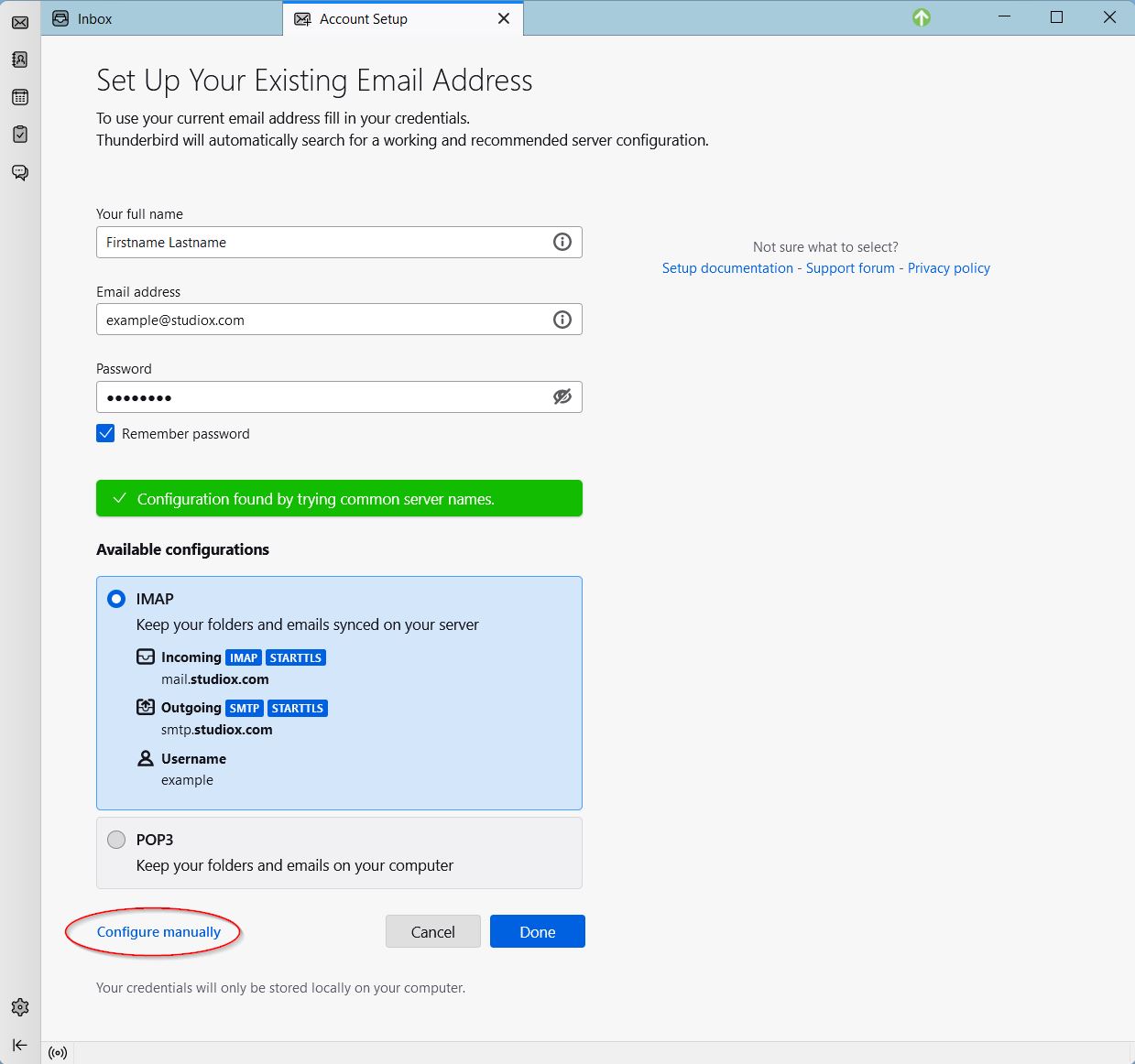
Task: Click the outgoing SMTP protocol badge
Action: tap(245, 708)
